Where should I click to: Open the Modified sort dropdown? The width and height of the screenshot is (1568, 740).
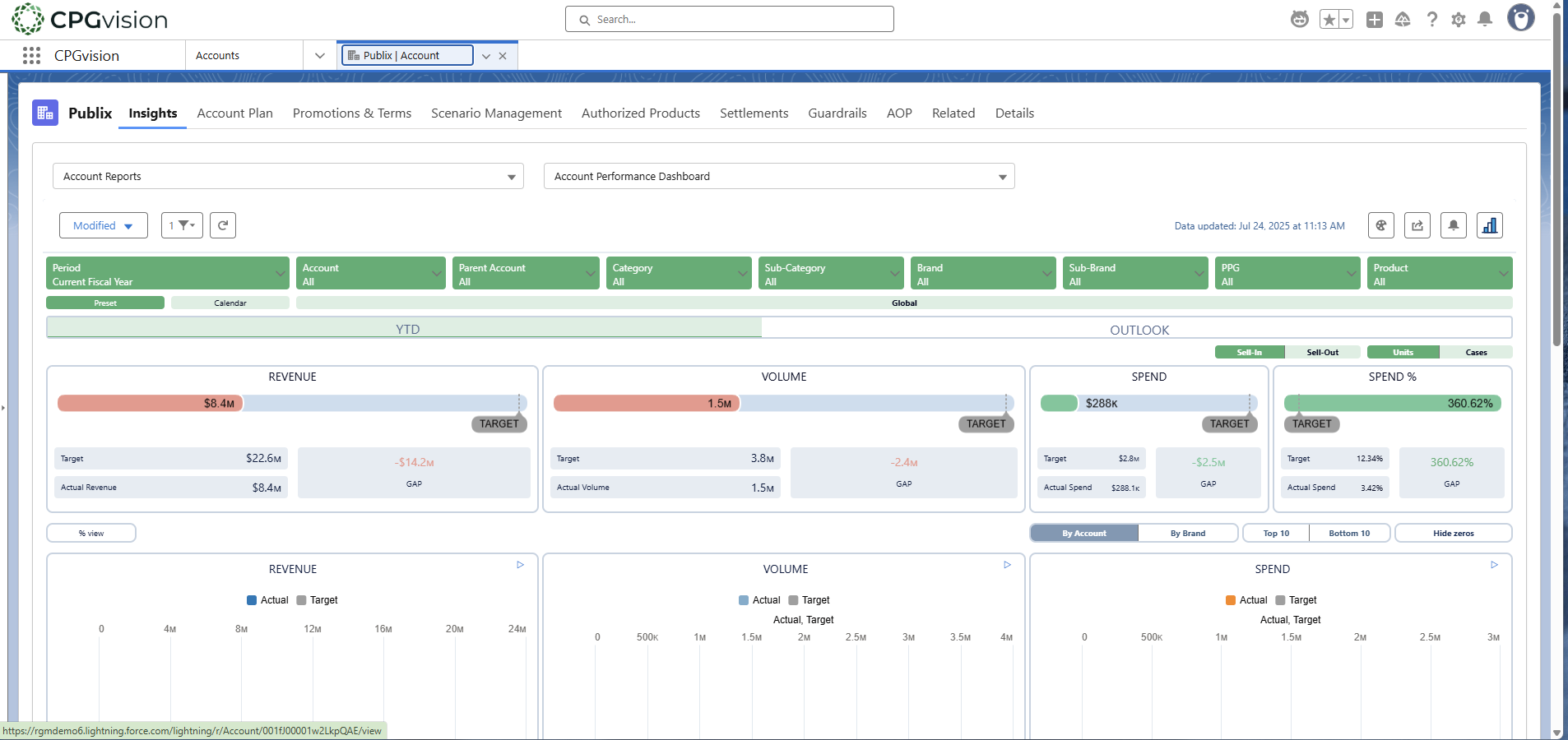tap(103, 224)
